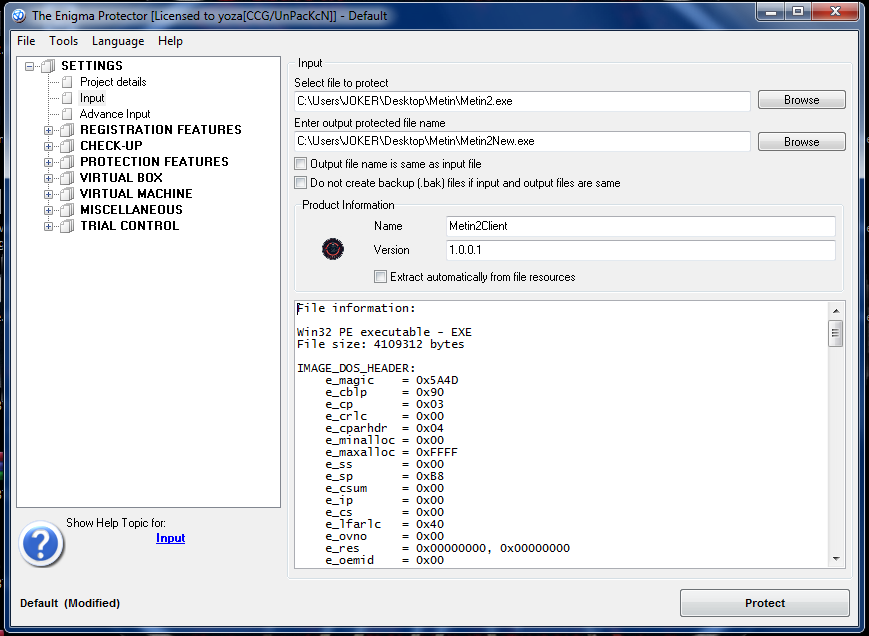Open the Language menu
The image size is (869, 636).
tap(118, 41)
